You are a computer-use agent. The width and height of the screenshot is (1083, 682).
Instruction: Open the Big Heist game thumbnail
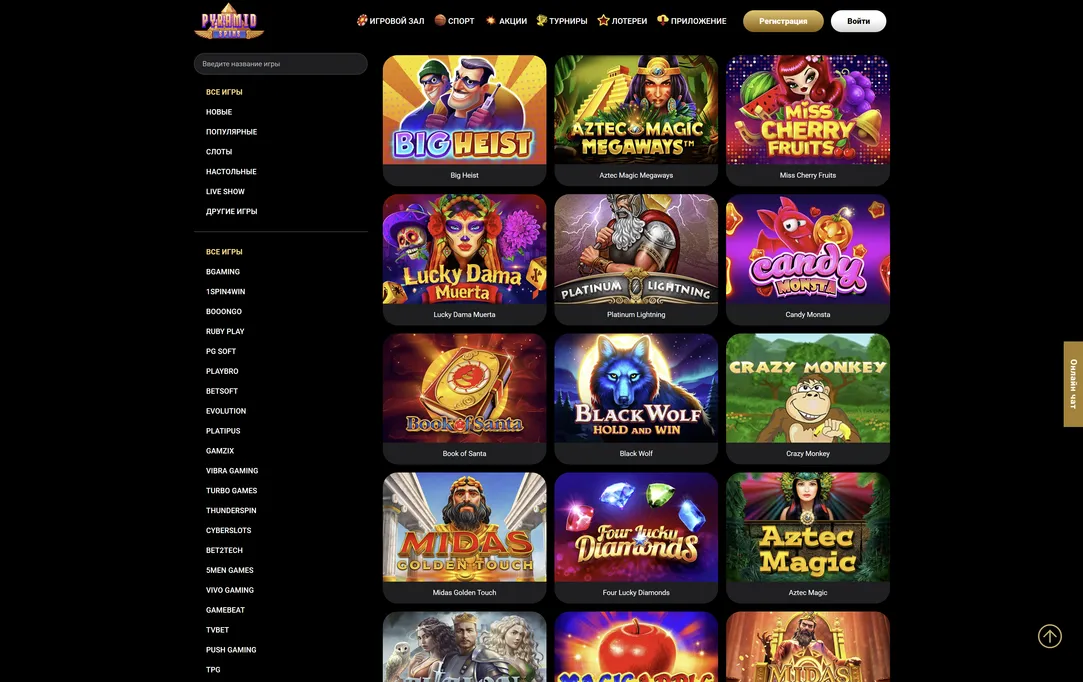(464, 110)
